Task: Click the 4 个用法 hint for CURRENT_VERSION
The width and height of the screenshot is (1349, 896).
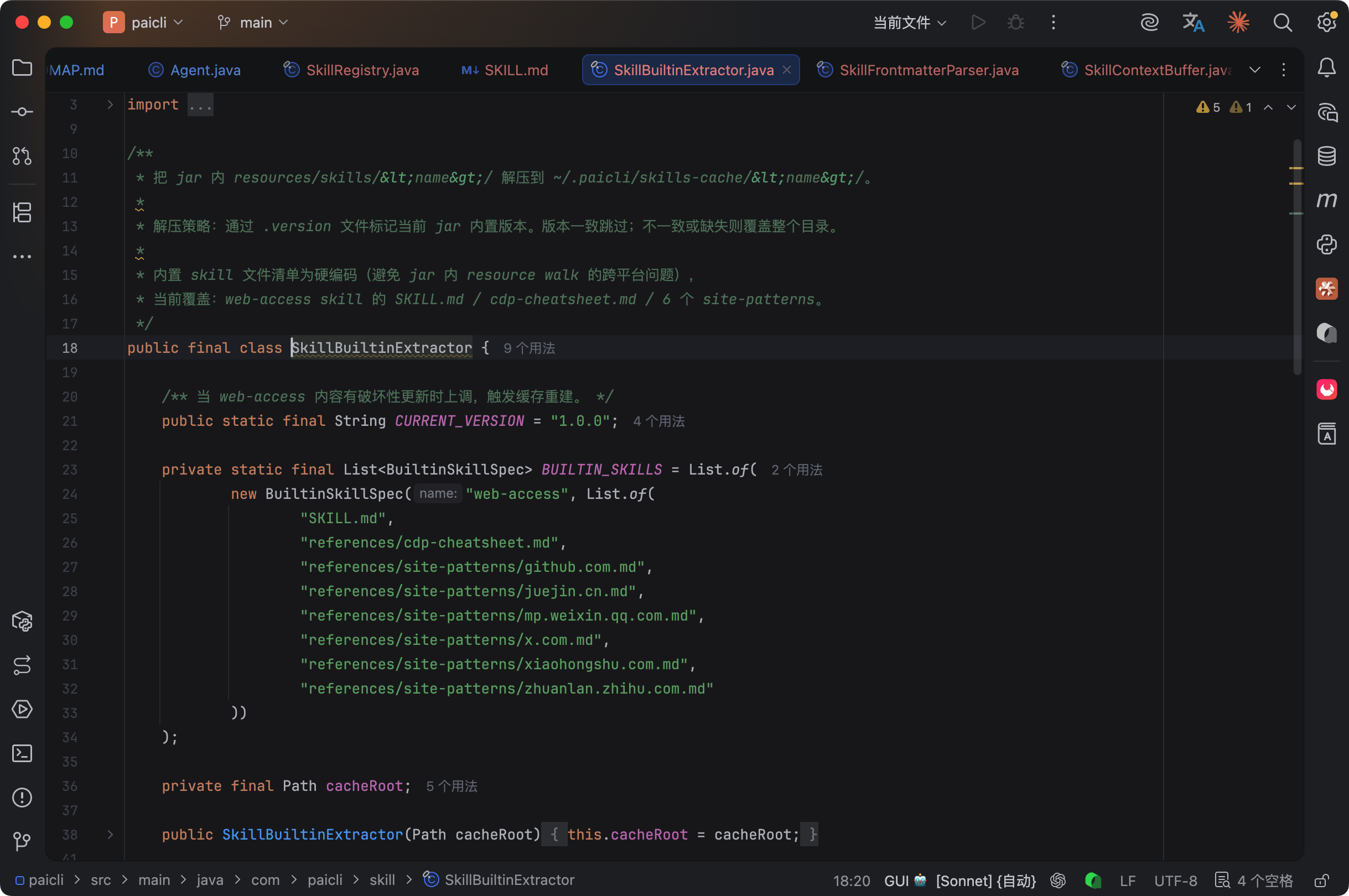Action: (x=658, y=421)
